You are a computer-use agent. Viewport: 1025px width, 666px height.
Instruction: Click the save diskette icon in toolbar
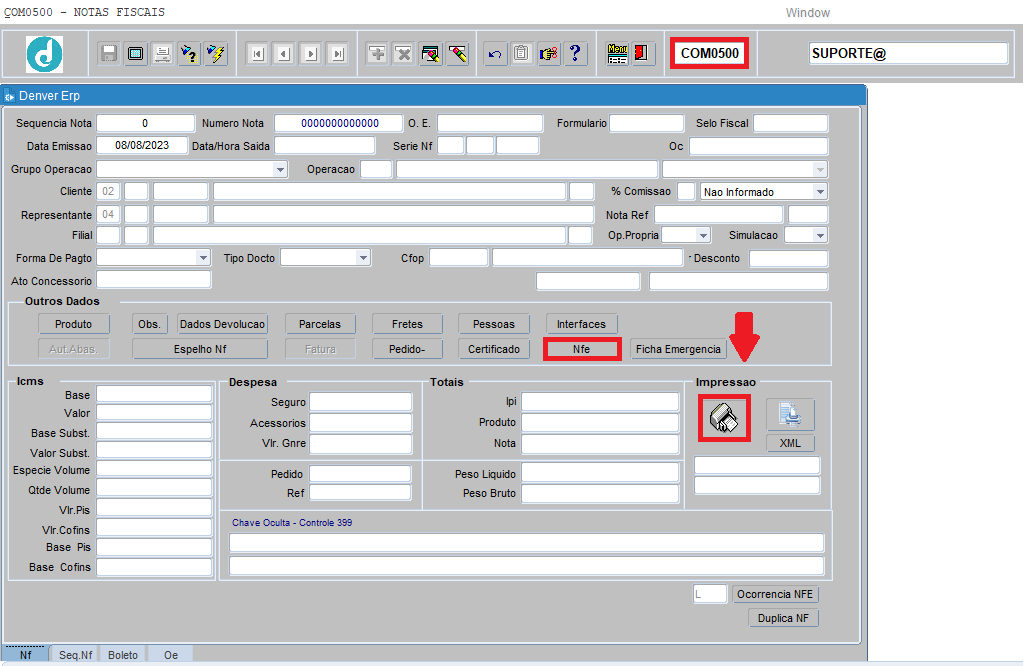pos(110,54)
